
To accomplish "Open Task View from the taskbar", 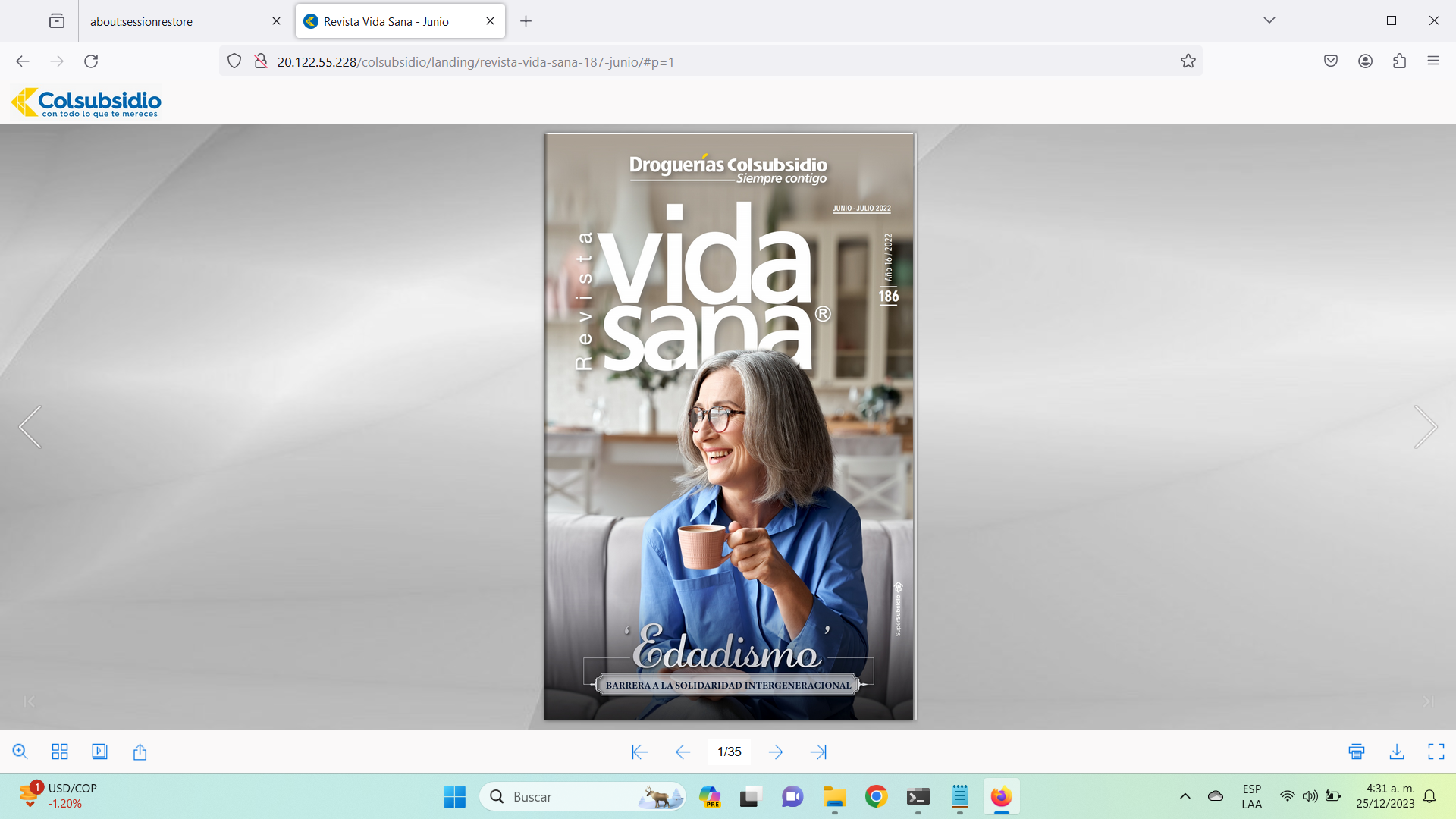I will coord(750,797).
